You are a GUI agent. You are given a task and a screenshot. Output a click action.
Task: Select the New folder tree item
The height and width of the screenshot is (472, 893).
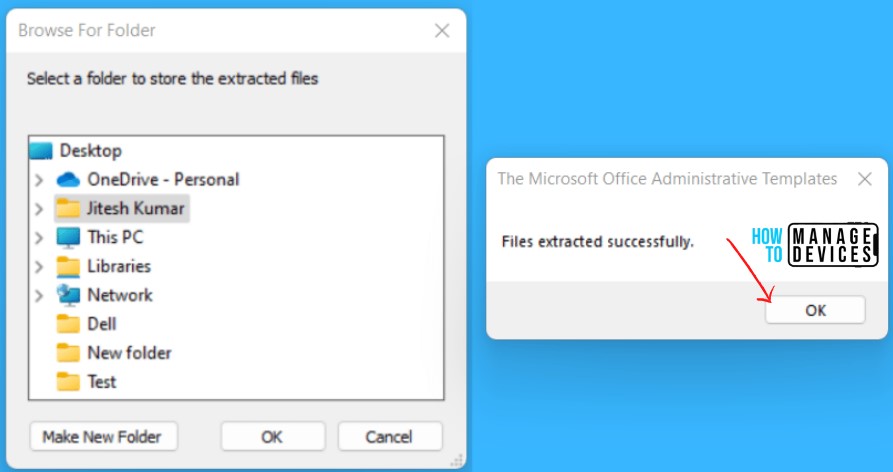[129, 353]
